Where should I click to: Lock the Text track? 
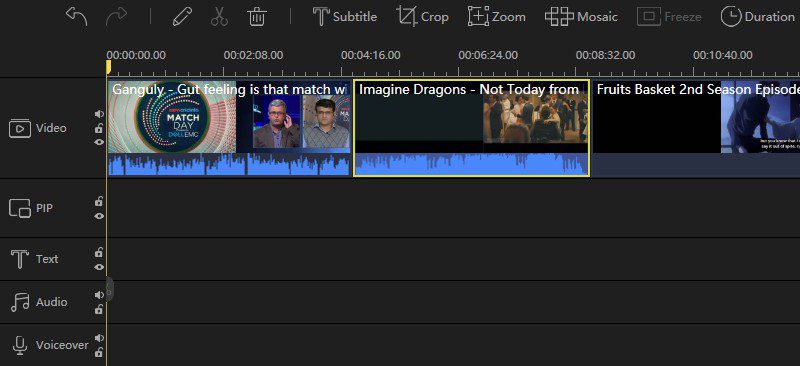tap(99, 252)
